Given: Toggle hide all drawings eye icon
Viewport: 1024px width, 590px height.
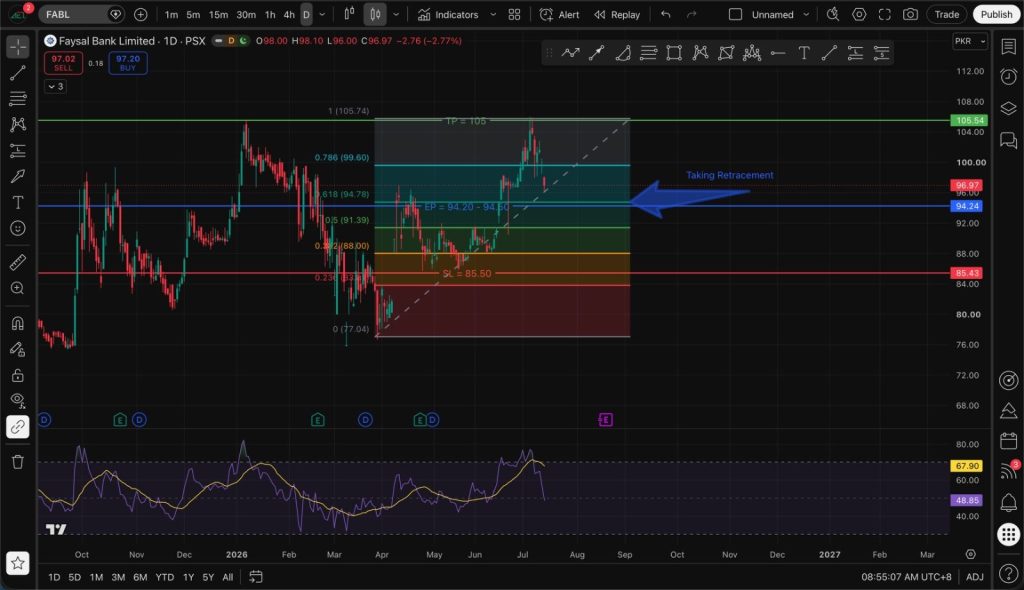Looking at the screenshot, I should (x=18, y=401).
